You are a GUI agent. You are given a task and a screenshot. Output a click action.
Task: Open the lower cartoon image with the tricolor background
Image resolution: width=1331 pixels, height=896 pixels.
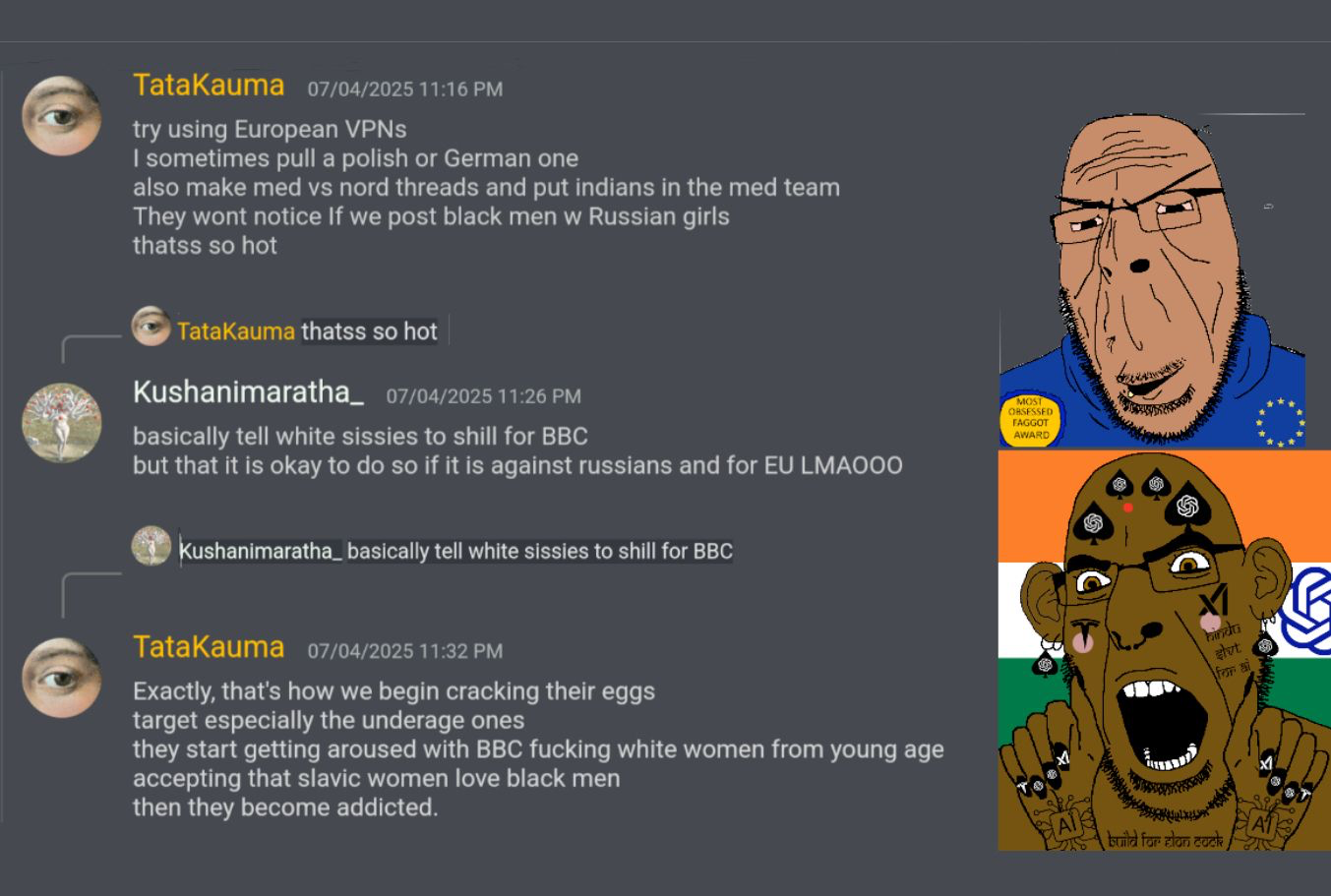[1165, 650]
